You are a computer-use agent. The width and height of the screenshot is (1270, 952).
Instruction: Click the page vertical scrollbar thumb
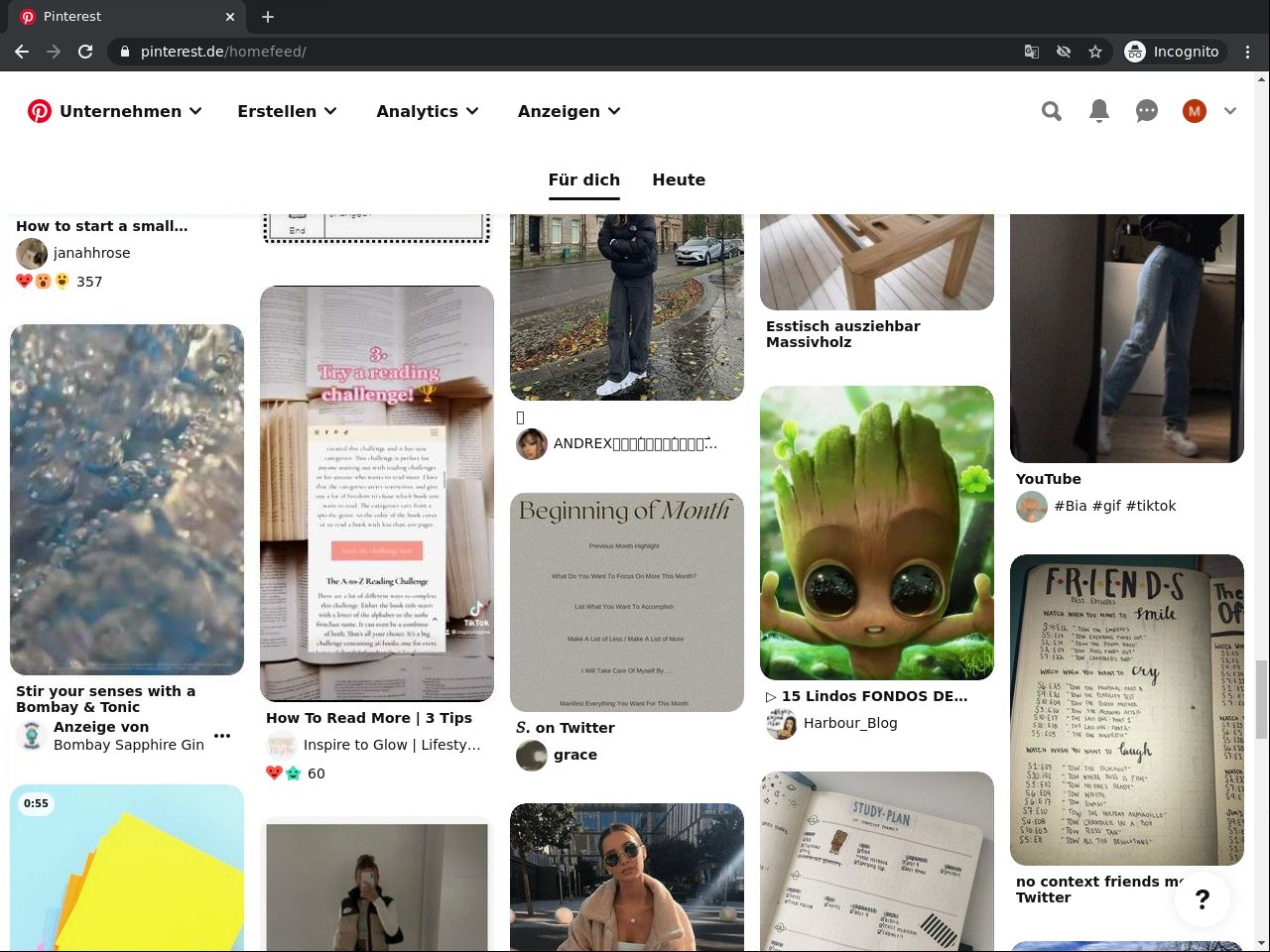[x=1261, y=699]
